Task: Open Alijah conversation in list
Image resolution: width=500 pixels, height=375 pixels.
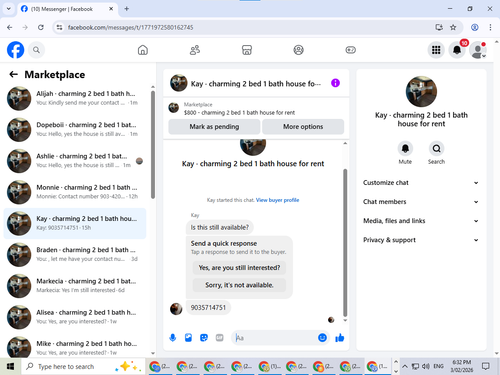Action: pos(75,98)
